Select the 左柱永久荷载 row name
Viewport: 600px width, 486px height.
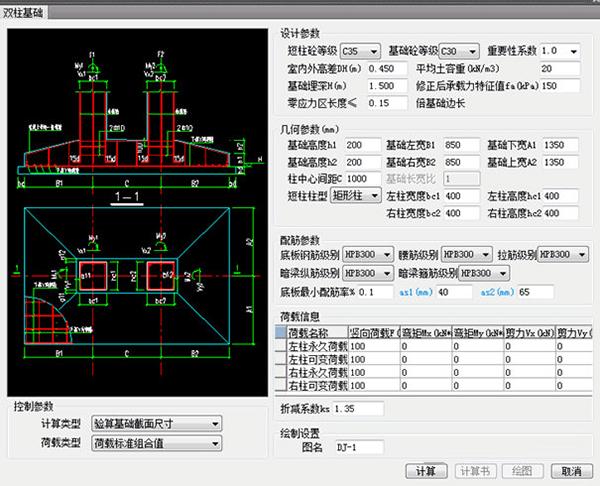click(x=318, y=346)
